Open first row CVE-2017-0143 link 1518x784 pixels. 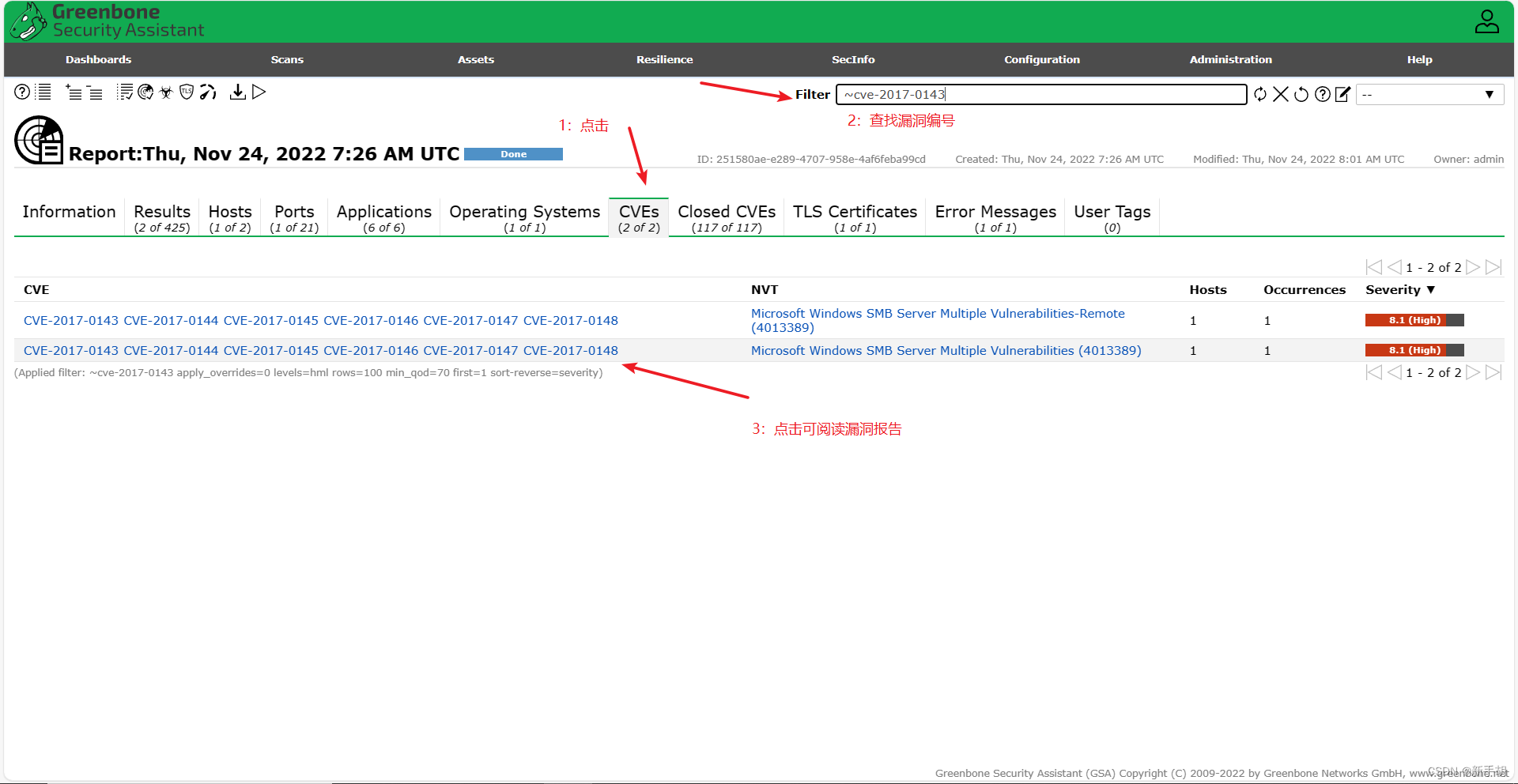(71, 320)
